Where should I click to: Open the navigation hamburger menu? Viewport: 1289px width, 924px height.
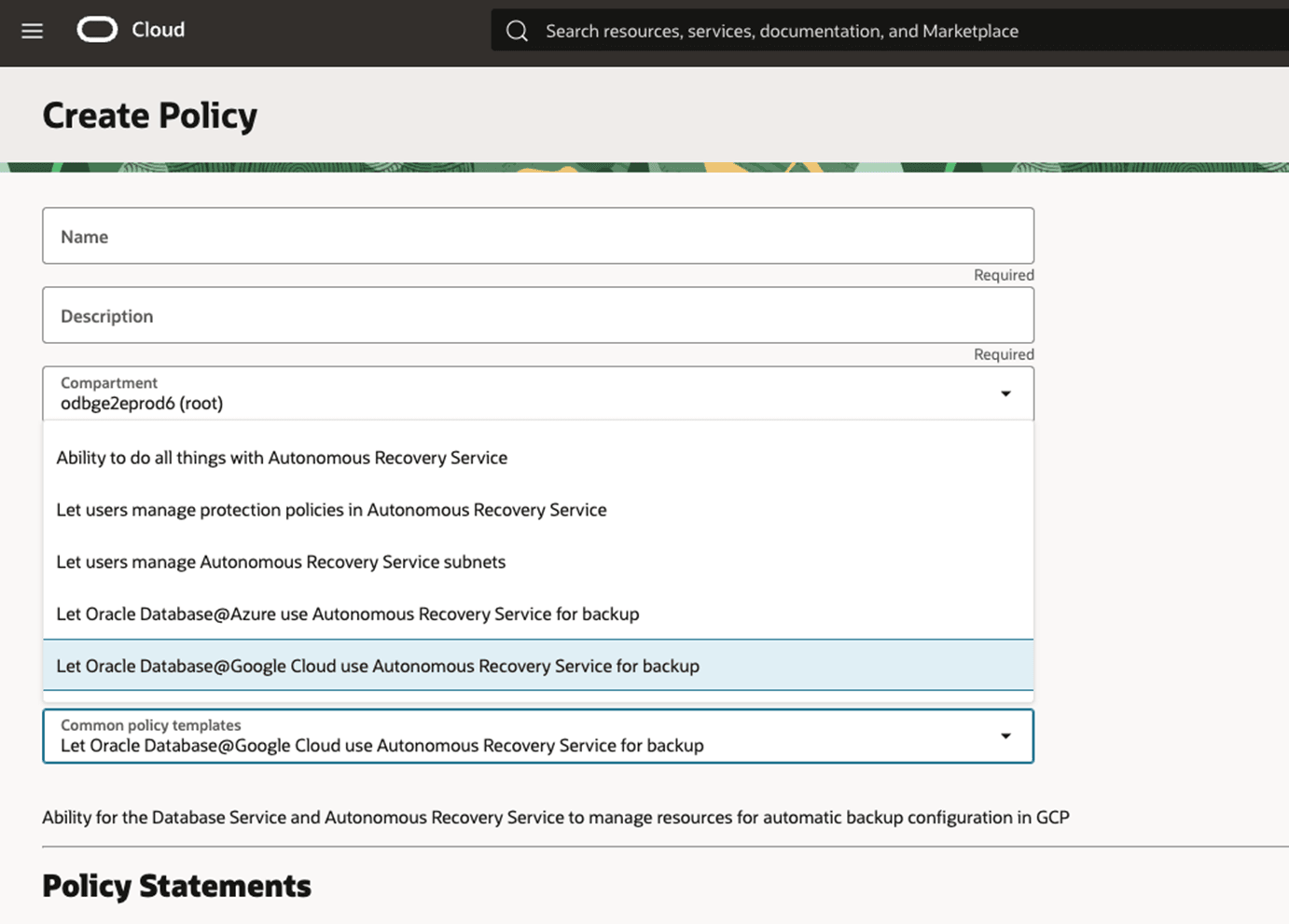[x=32, y=30]
